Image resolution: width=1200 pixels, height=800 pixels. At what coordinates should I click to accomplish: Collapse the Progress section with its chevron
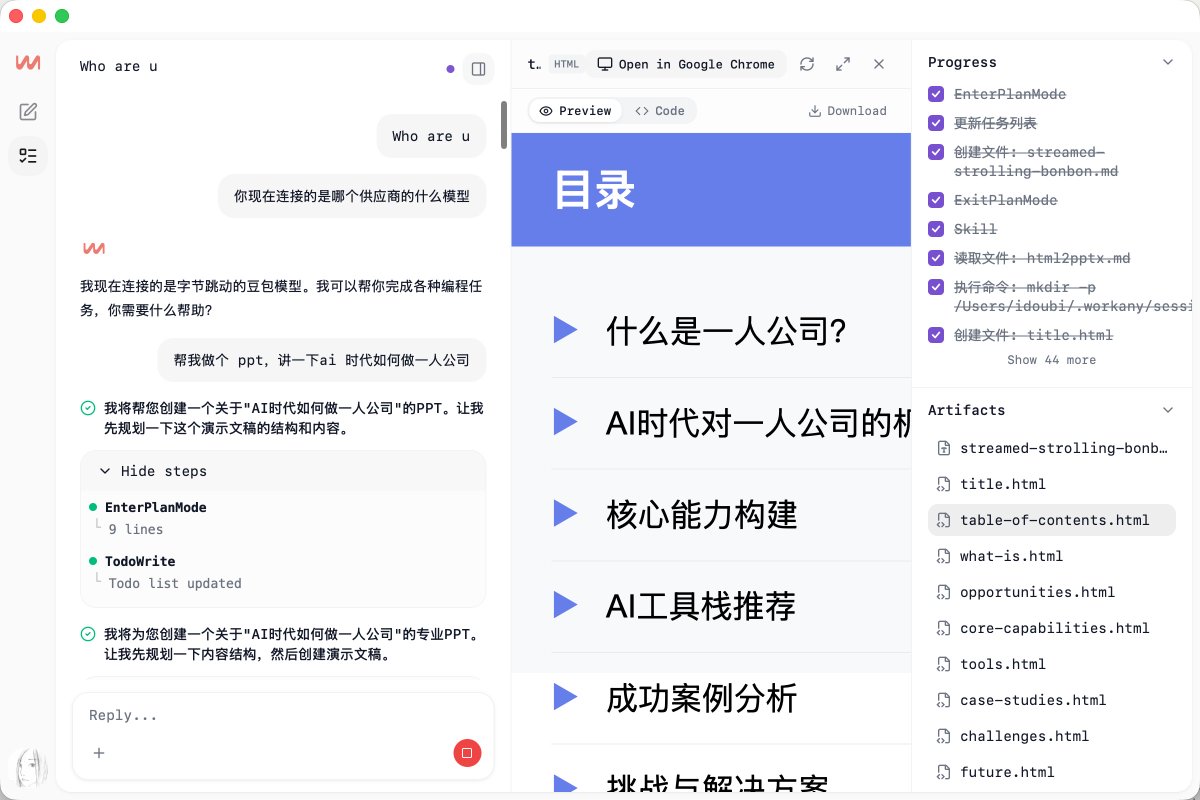1168,61
